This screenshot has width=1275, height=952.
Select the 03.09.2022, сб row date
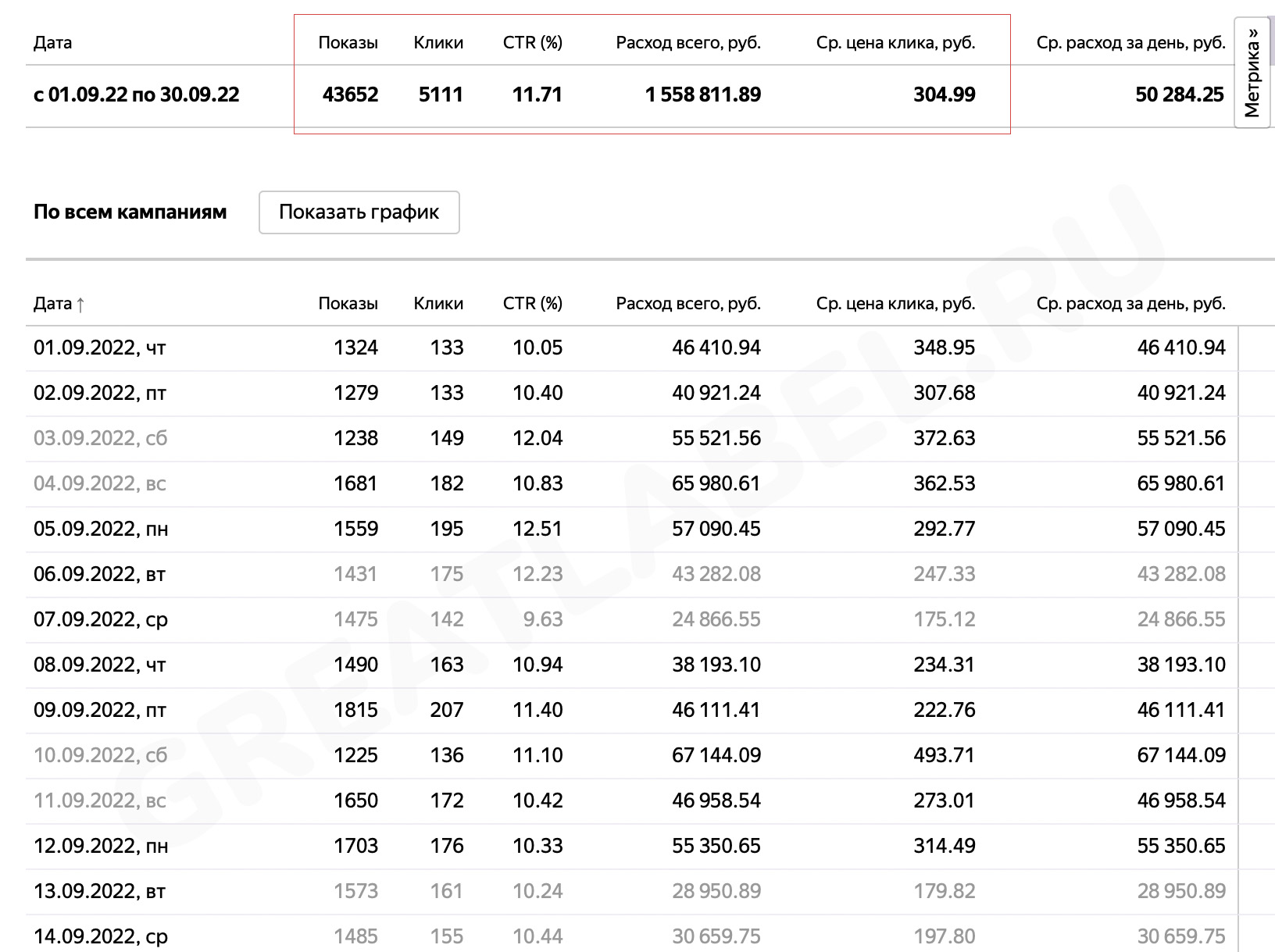tap(100, 438)
